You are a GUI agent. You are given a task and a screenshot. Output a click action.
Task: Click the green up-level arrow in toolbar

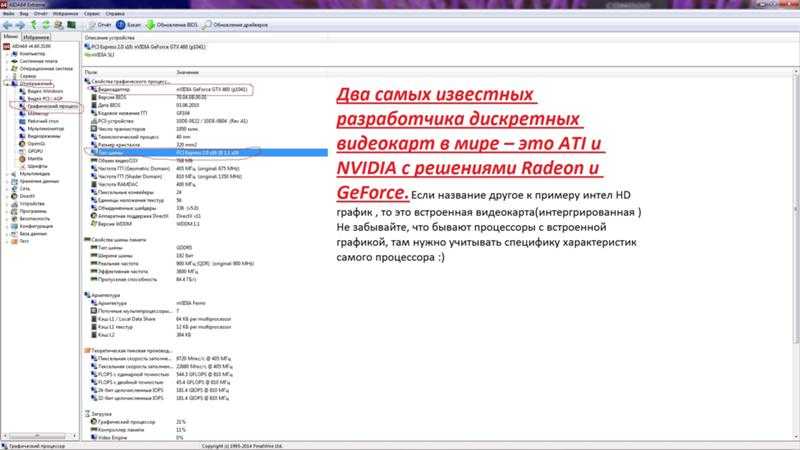[x=34, y=24]
